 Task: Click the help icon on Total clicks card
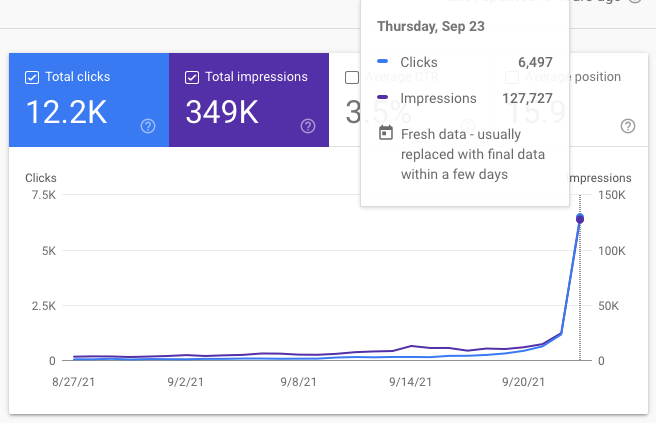(x=148, y=126)
